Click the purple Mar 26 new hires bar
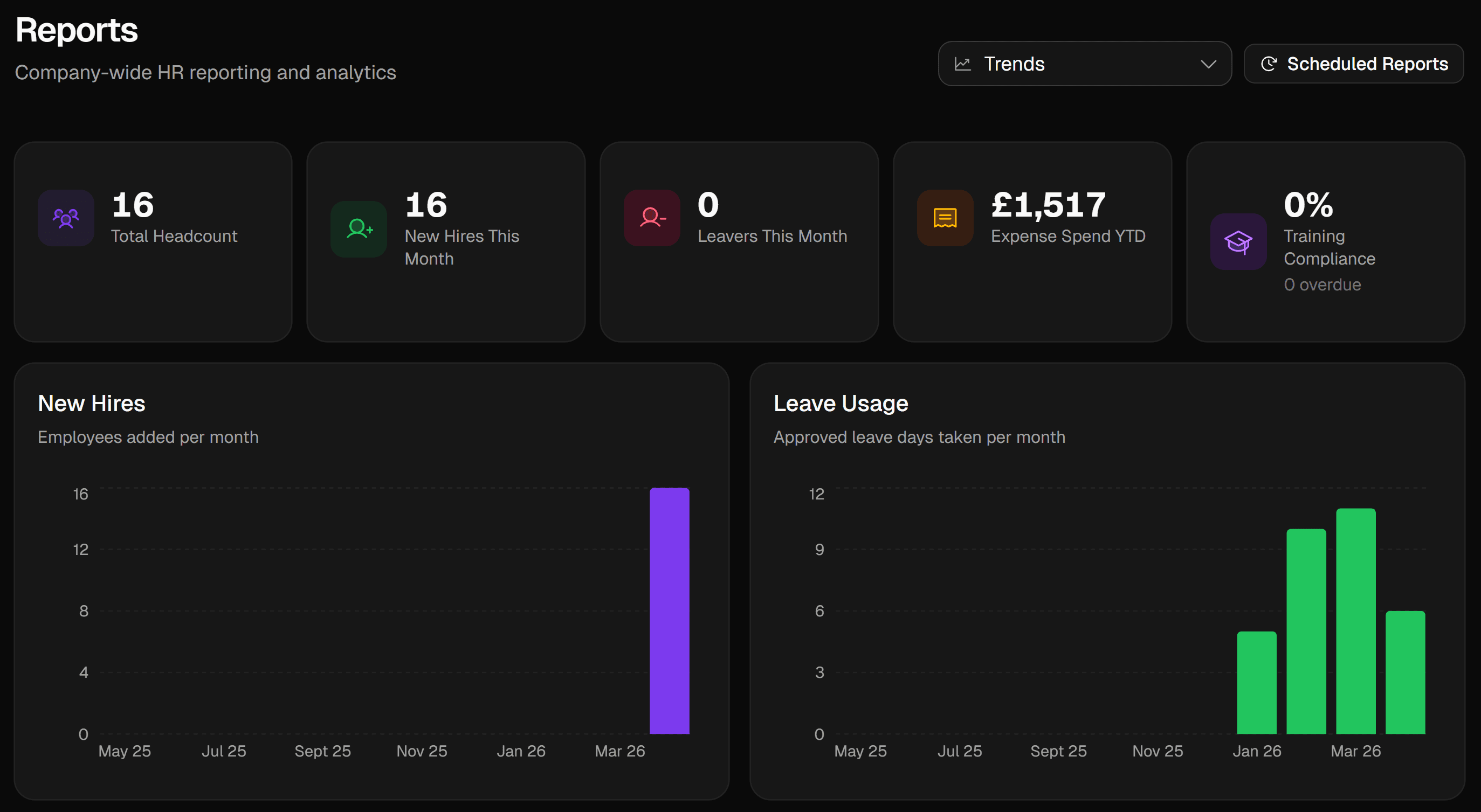 (x=669, y=610)
